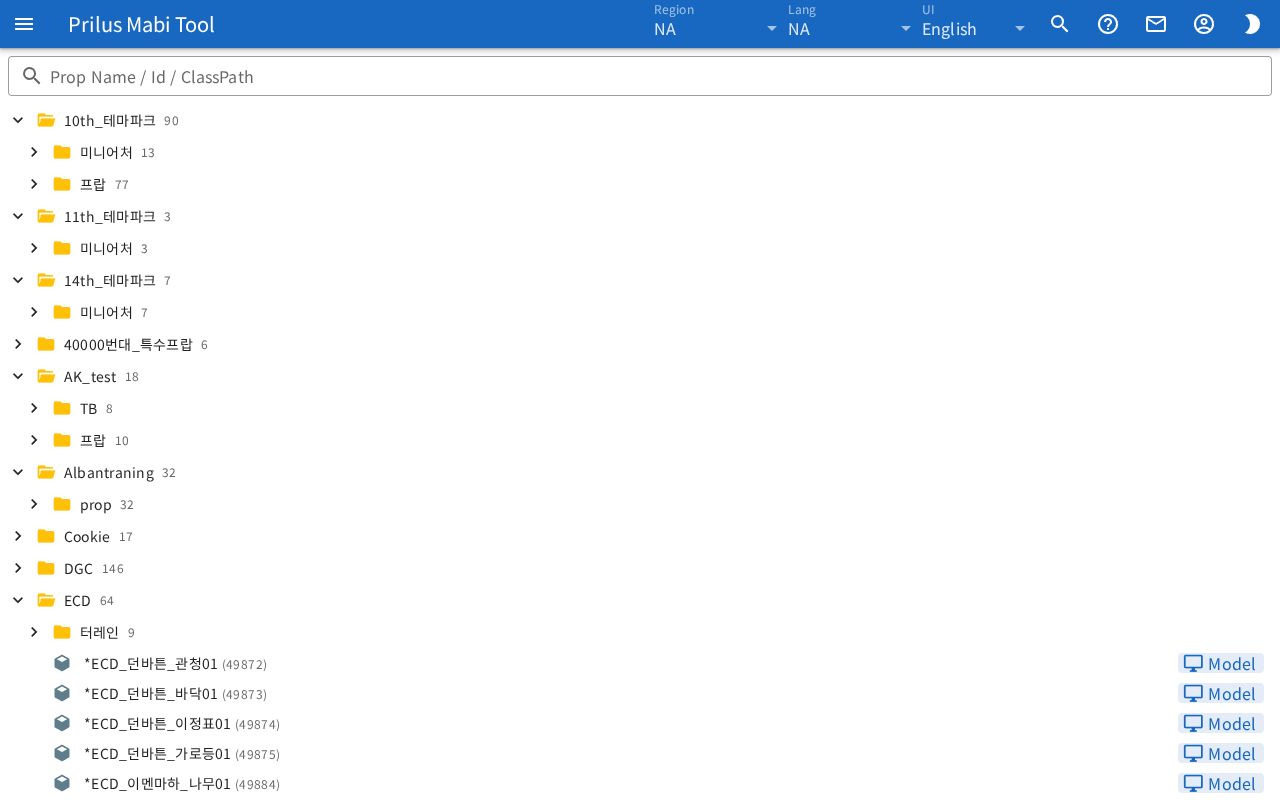Screen dimensions: 1280x800
Task: Collapse the 10th_테마파크 folder chevron
Action: (18, 120)
